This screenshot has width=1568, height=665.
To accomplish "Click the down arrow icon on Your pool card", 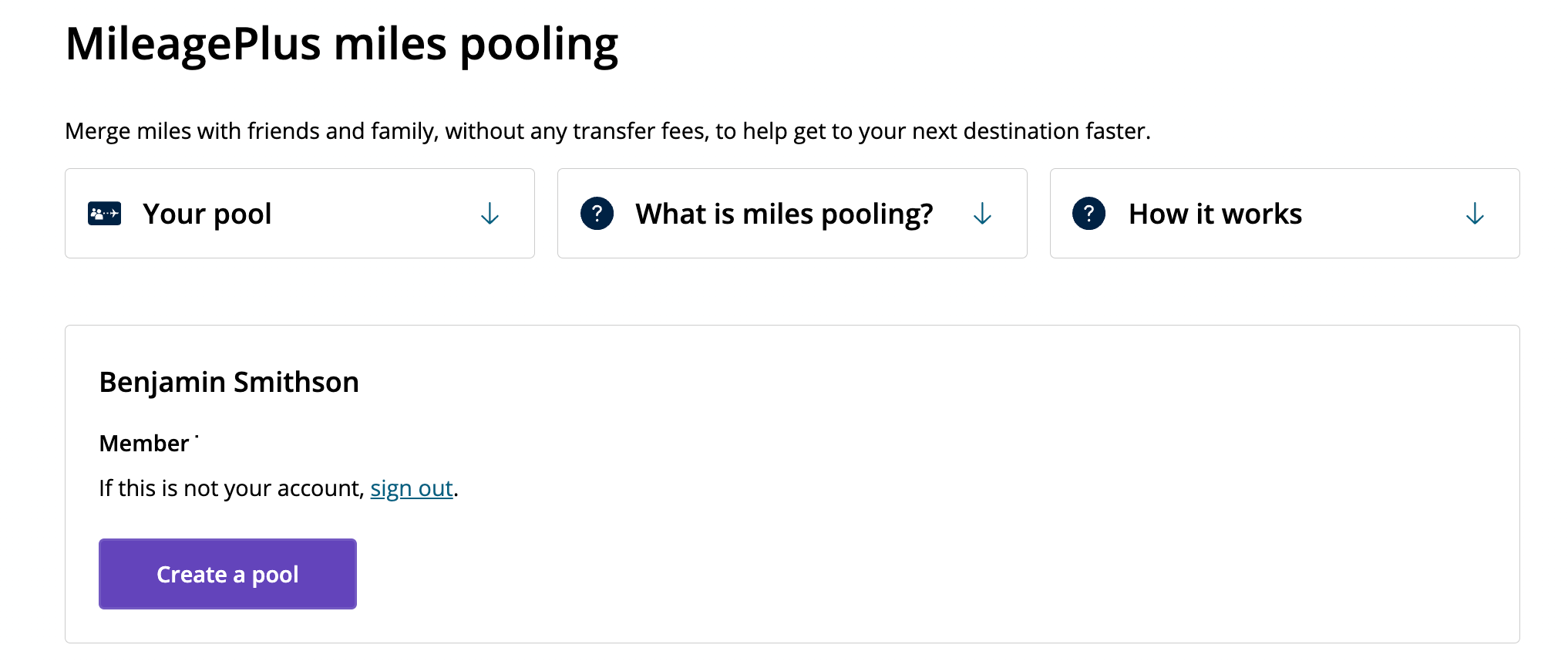I will click(490, 214).
